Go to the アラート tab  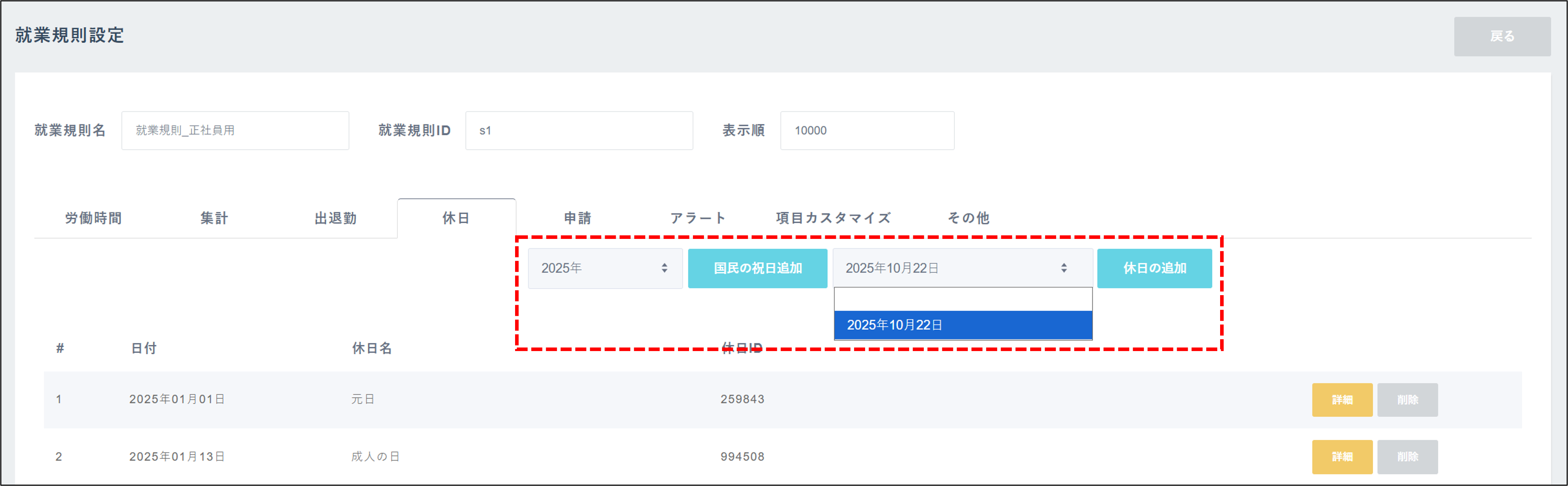pos(698,218)
